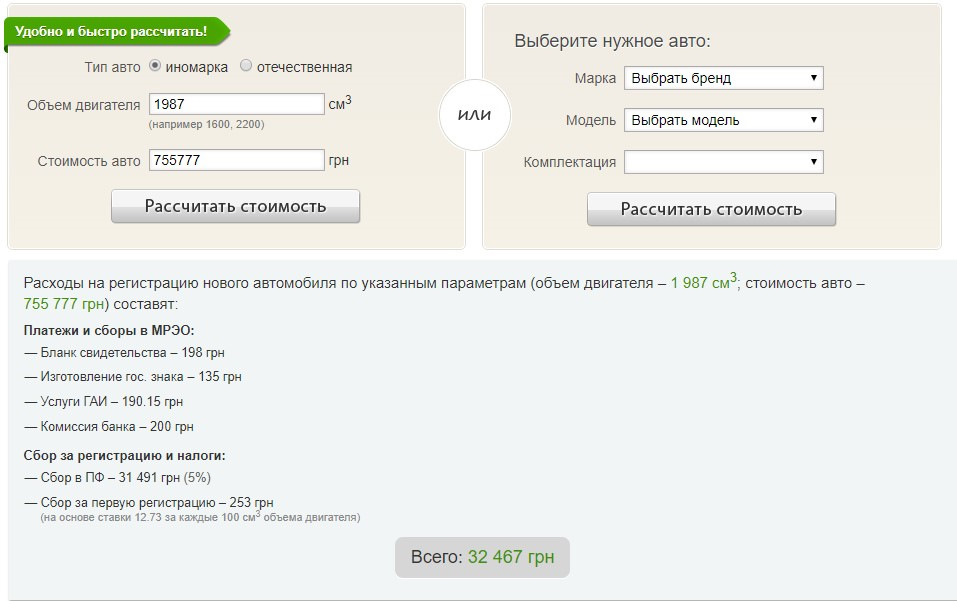This screenshot has height=601, width=957.
Task: Select the отечественная car type option
Action: [245, 65]
